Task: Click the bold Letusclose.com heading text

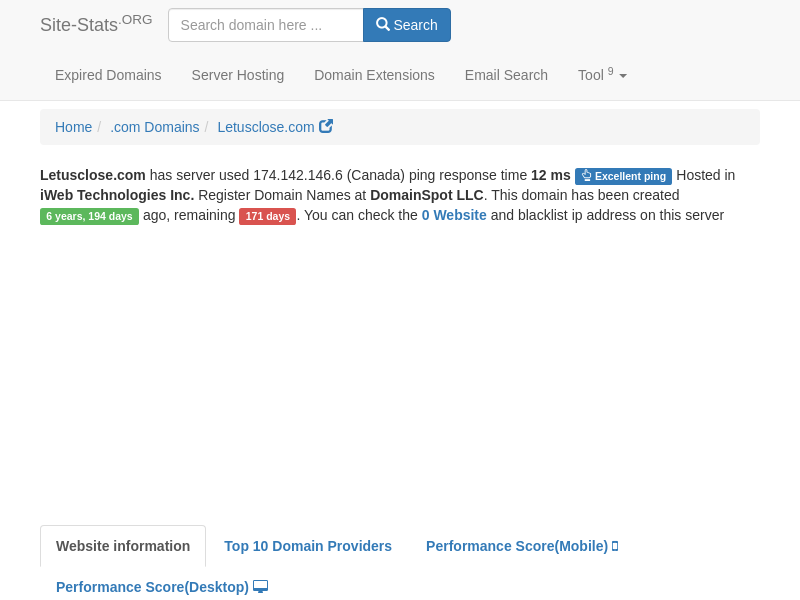Action: [93, 175]
